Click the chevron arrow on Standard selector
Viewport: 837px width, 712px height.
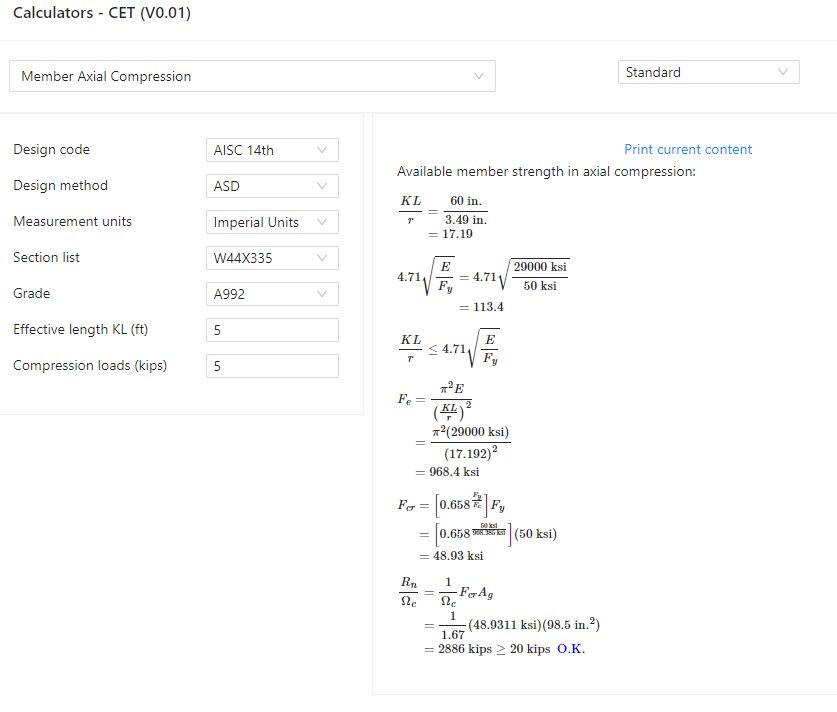(x=783, y=72)
